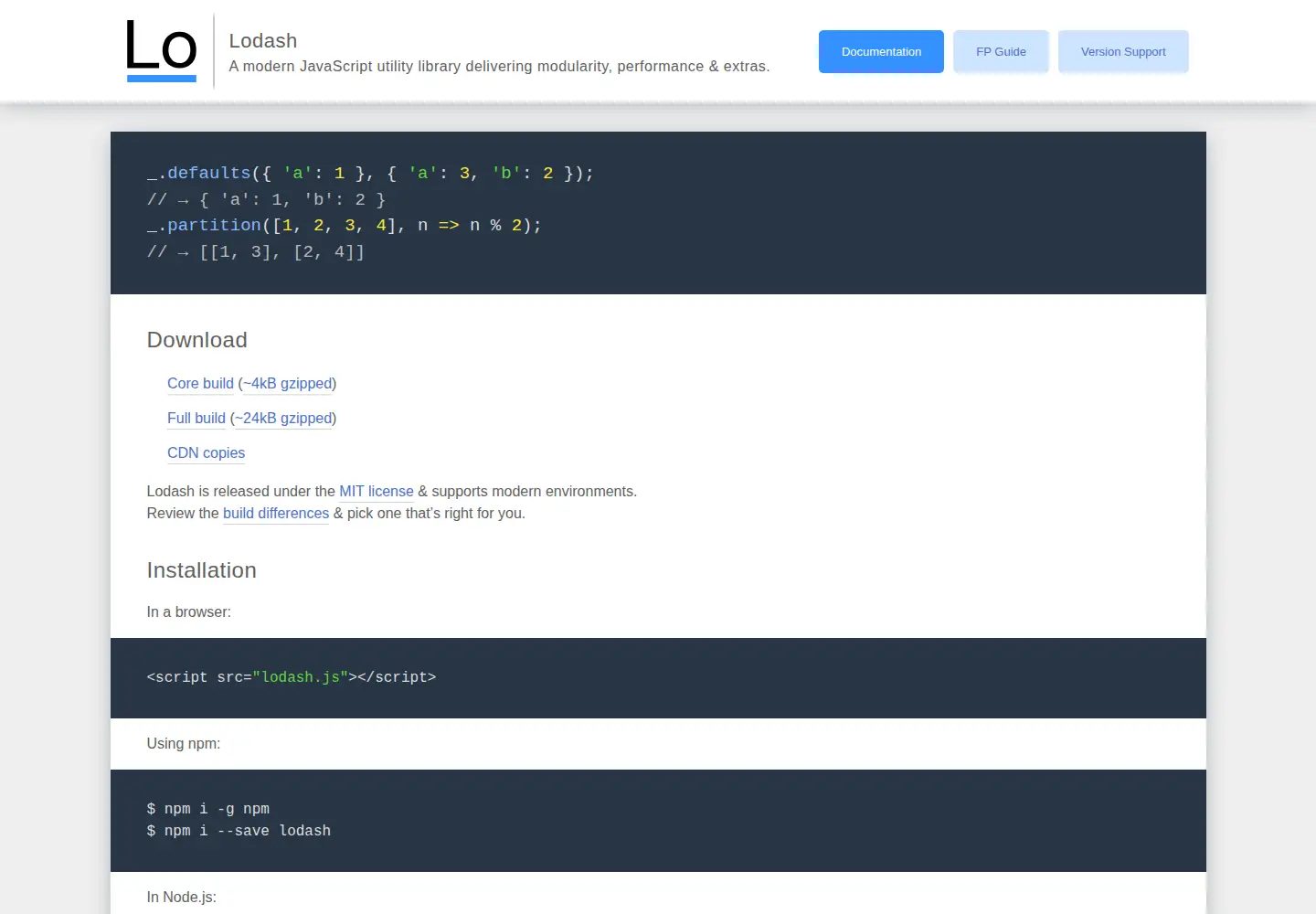Click the Lodash title heading

[263, 41]
